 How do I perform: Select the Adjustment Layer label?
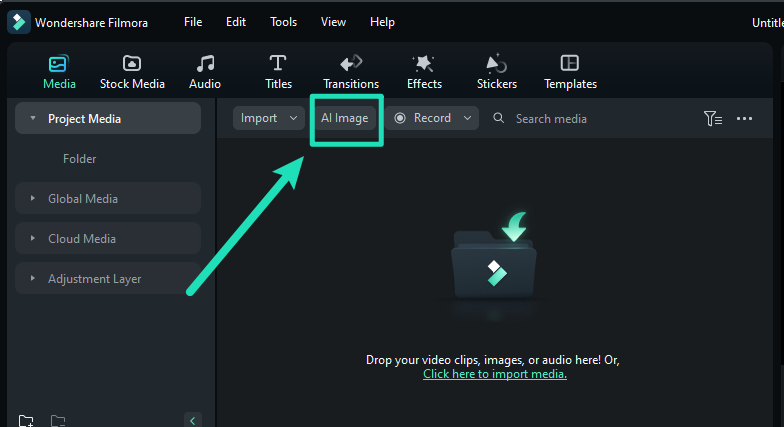(x=94, y=279)
